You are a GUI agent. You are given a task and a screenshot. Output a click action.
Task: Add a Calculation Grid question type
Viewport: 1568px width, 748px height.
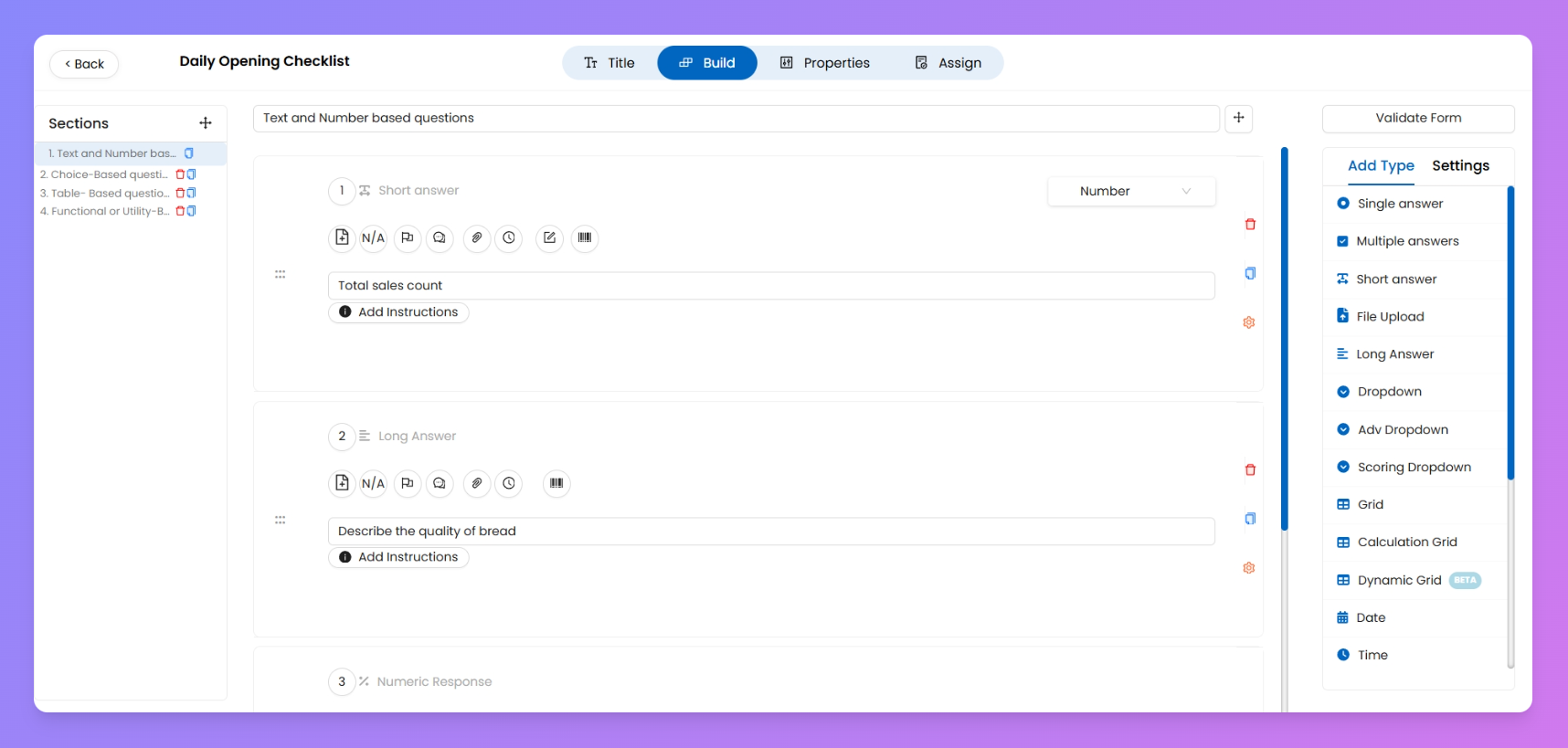pos(1414,543)
